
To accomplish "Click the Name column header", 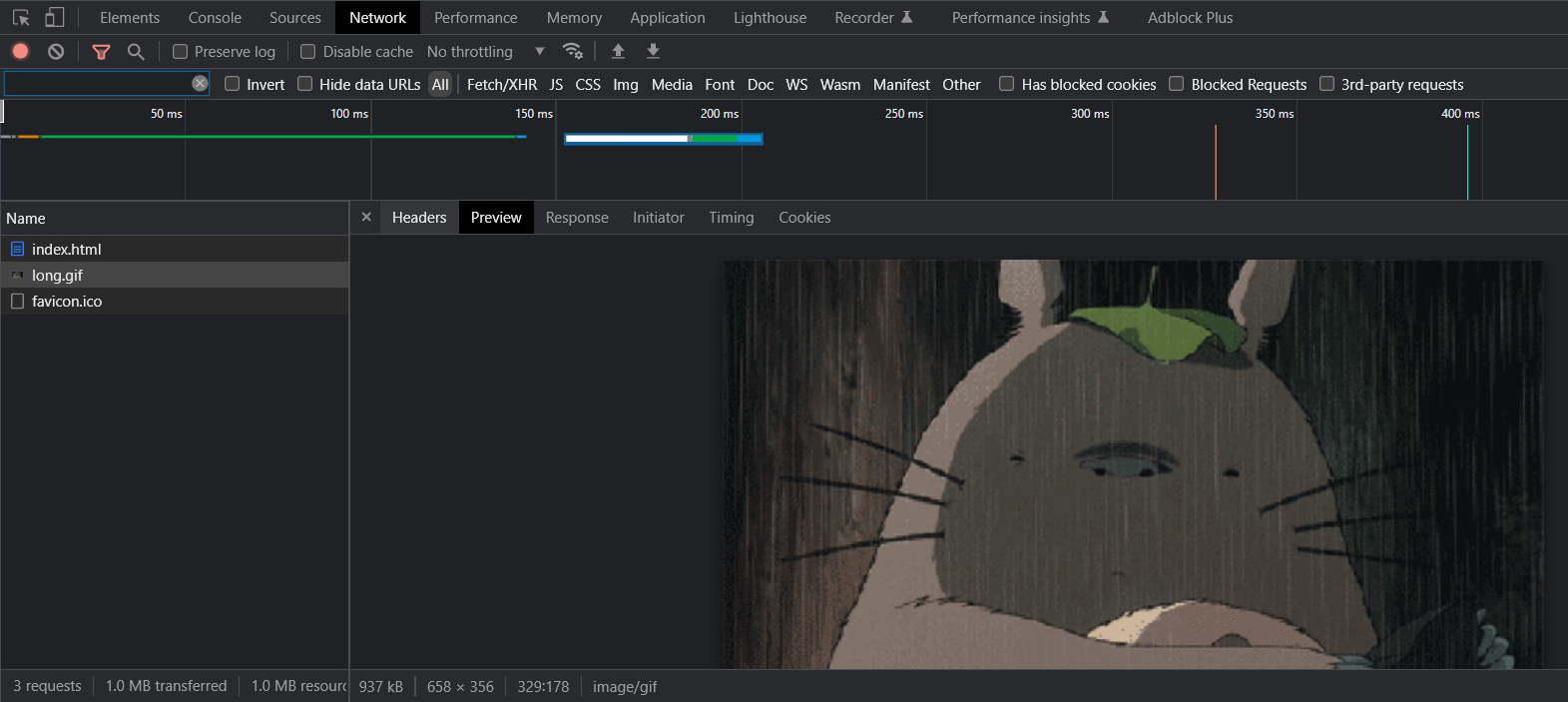I will tap(175, 218).
